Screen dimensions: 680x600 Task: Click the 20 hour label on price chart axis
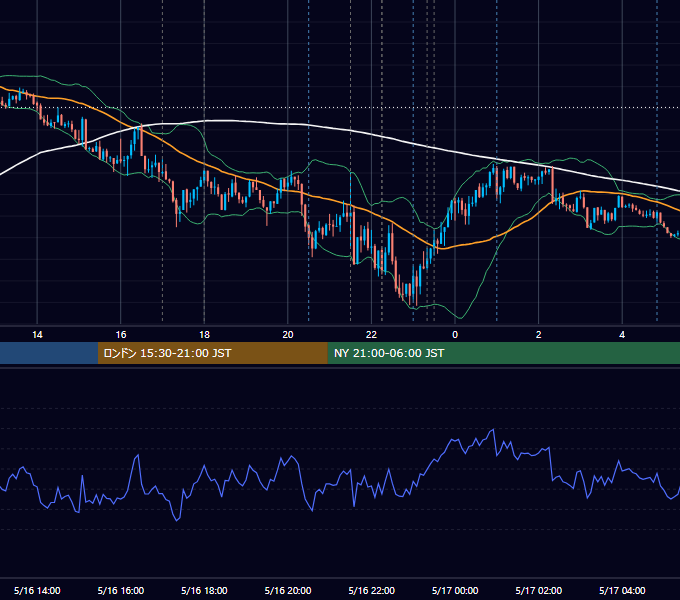288,335
